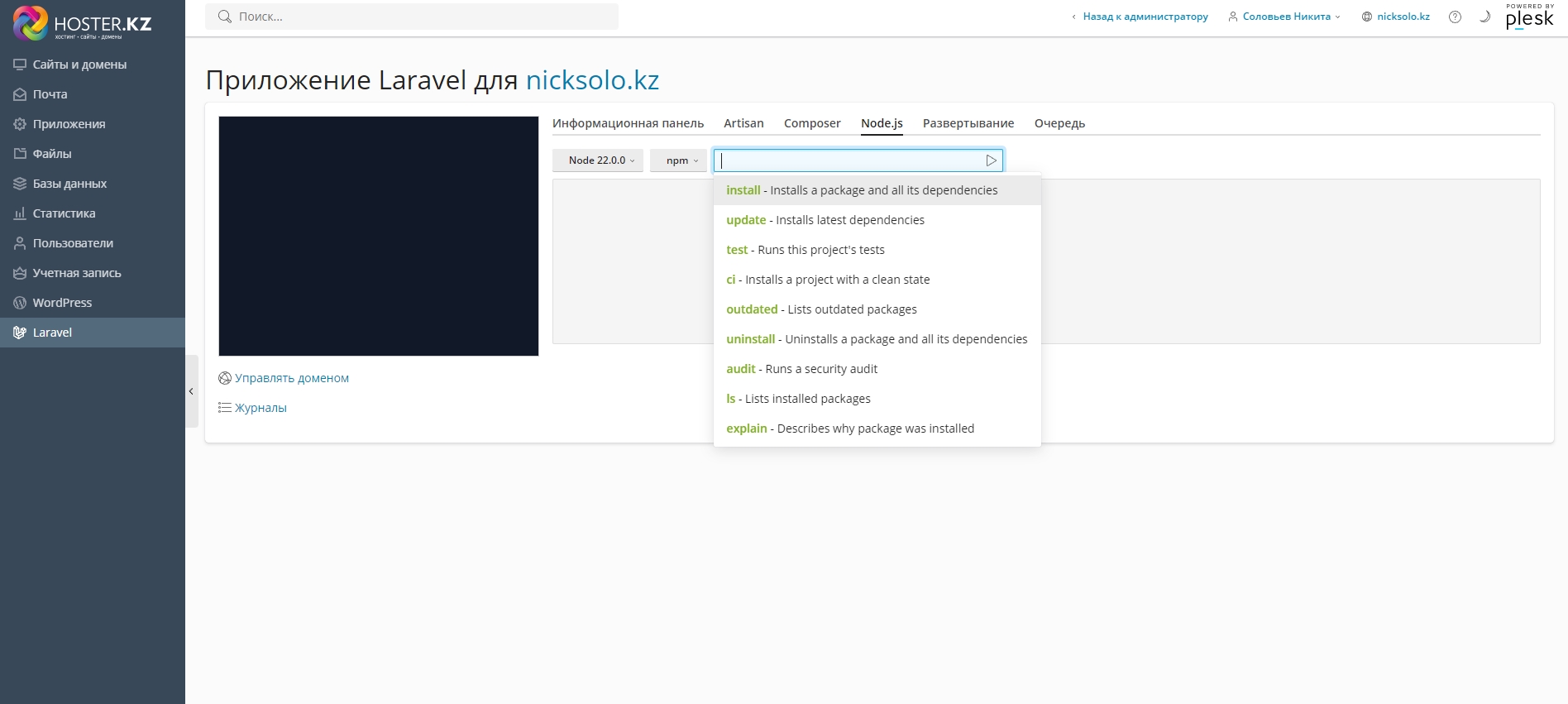Choose the outdated command suggestion
The image size is (1568, 704).
point(877,309)
